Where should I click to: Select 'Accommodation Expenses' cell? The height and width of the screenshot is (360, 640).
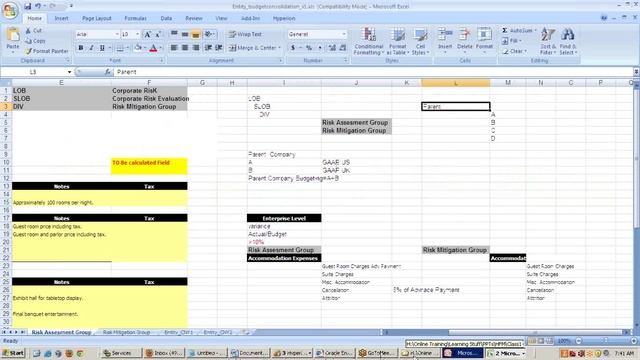[284, 258]
